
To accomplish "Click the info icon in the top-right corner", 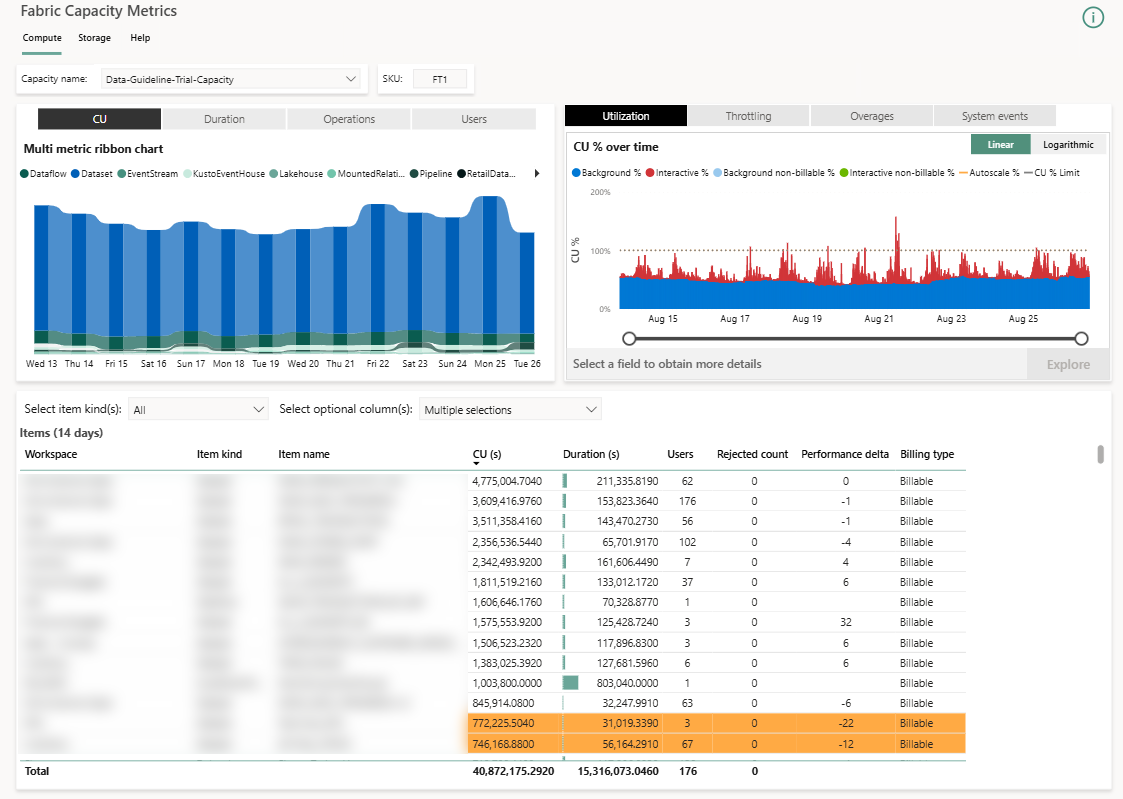I will point(1093,18).
